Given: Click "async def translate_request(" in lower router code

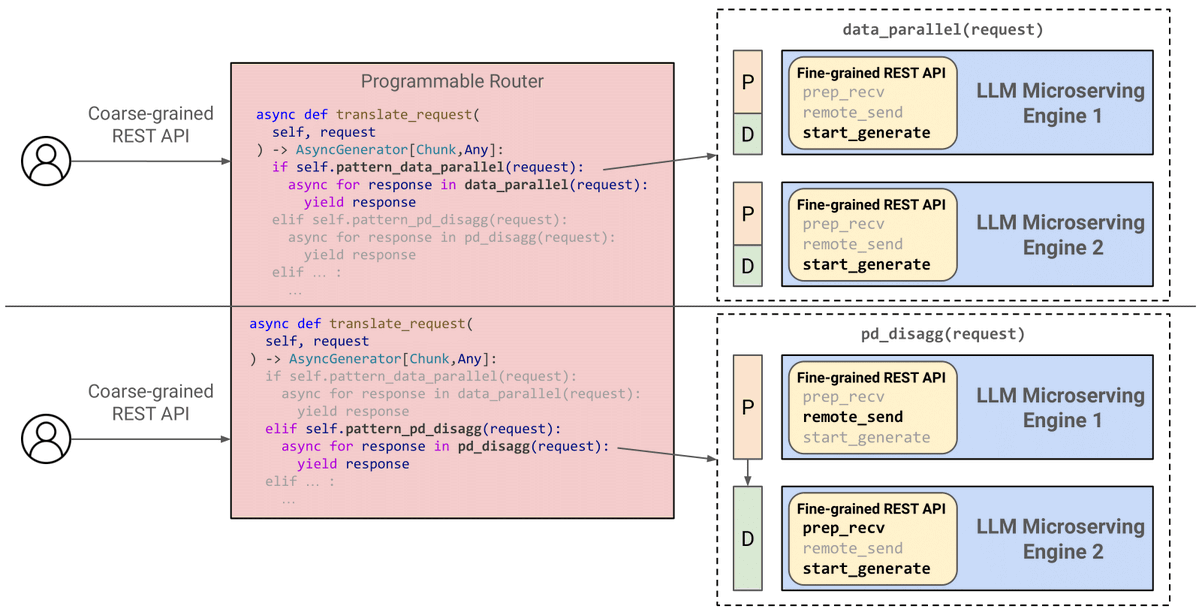Looking at the screenshot, I should pos(362,324).
